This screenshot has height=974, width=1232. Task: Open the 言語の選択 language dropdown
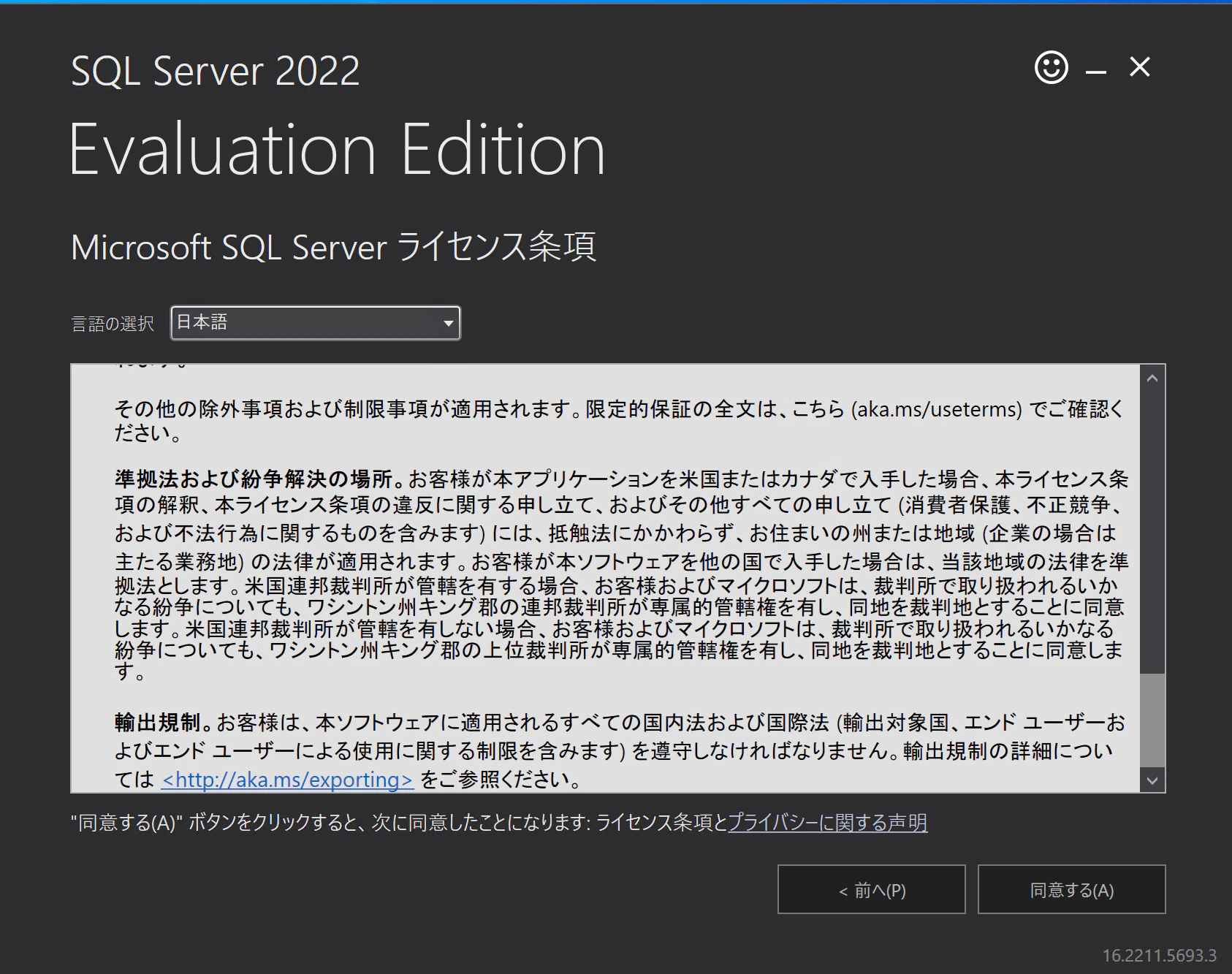pos(316,323)
